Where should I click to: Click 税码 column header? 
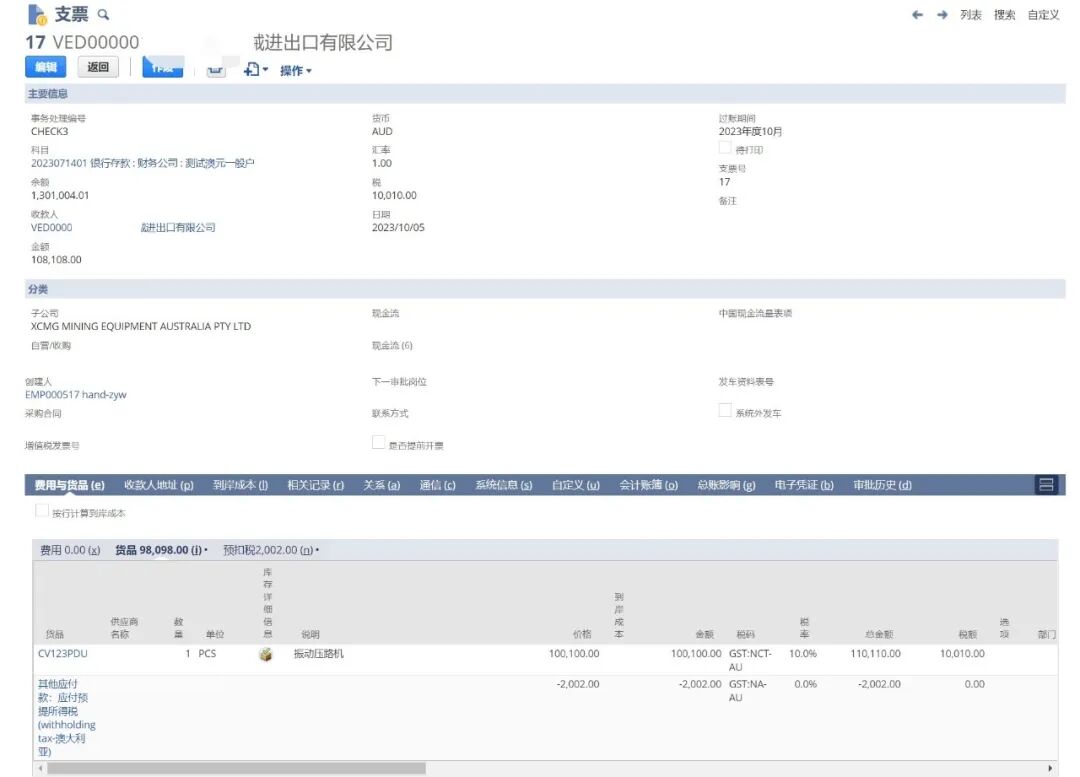coord(745,634)
